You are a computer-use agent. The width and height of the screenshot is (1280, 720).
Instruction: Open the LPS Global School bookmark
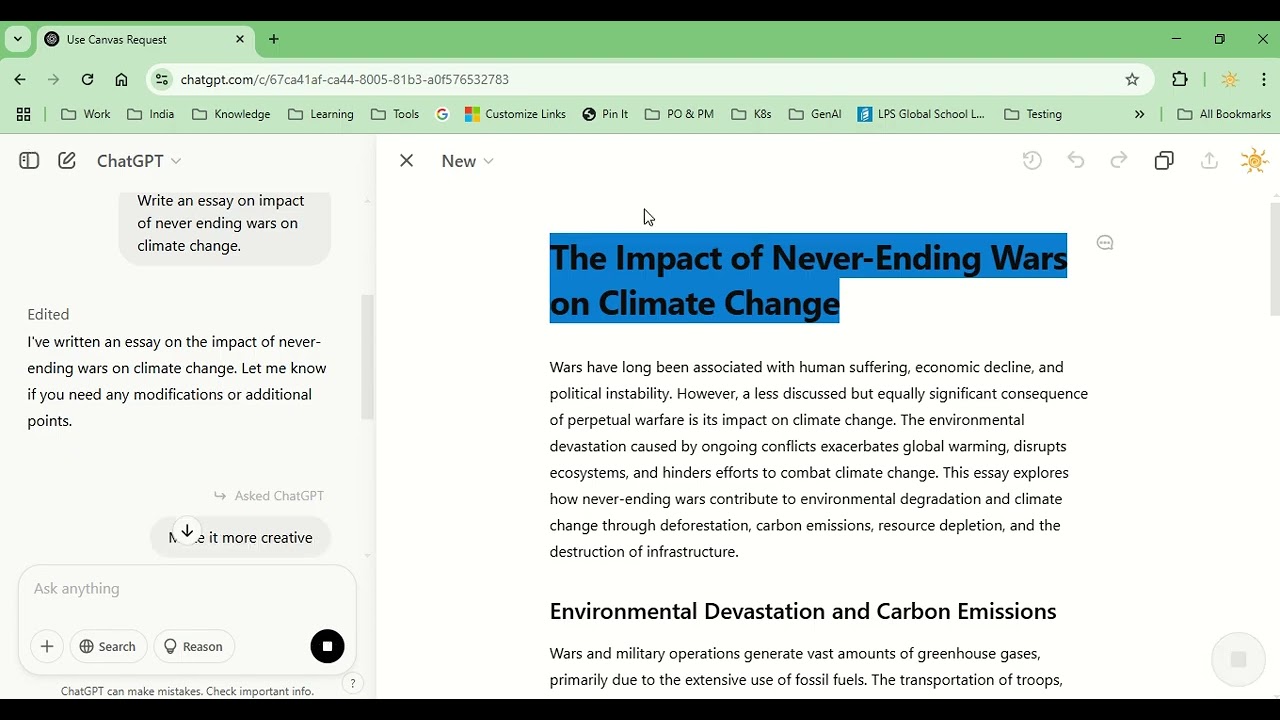pyautogui.click(x=922, y=114)
